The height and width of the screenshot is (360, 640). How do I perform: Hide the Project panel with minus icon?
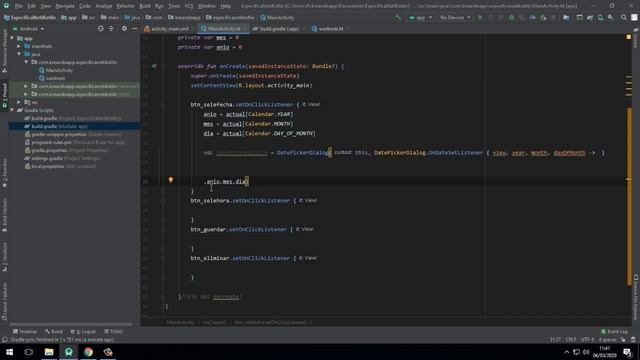coord(135,29)
